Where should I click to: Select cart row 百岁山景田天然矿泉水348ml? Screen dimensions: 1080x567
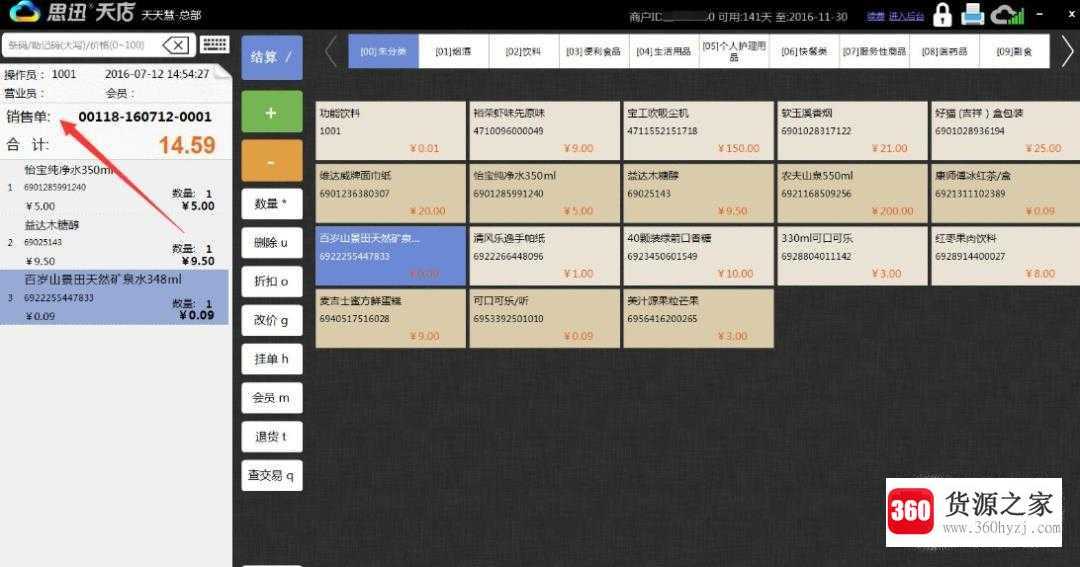(x=114, y=298)
